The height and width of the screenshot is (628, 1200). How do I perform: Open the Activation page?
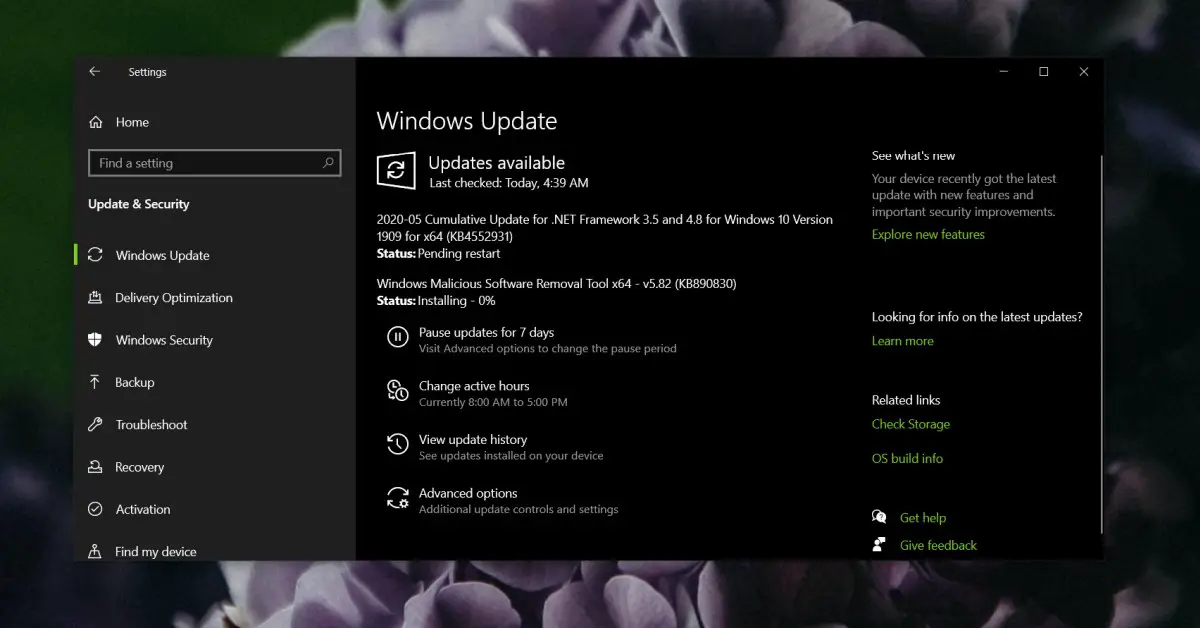click(x=143, y=509)
